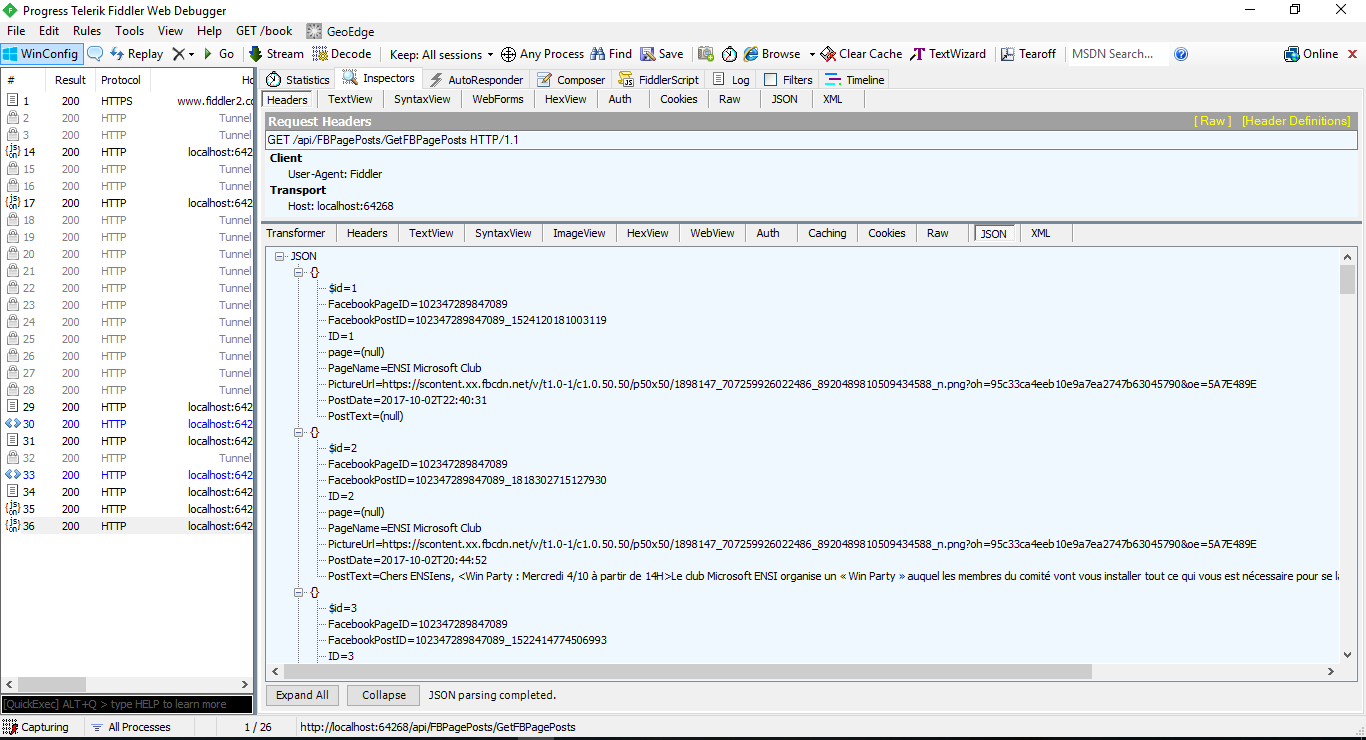This screenshot has height=740, width=1366.
Task: Open the Browse dropdown arrow
Action: [x=812, y=54]
